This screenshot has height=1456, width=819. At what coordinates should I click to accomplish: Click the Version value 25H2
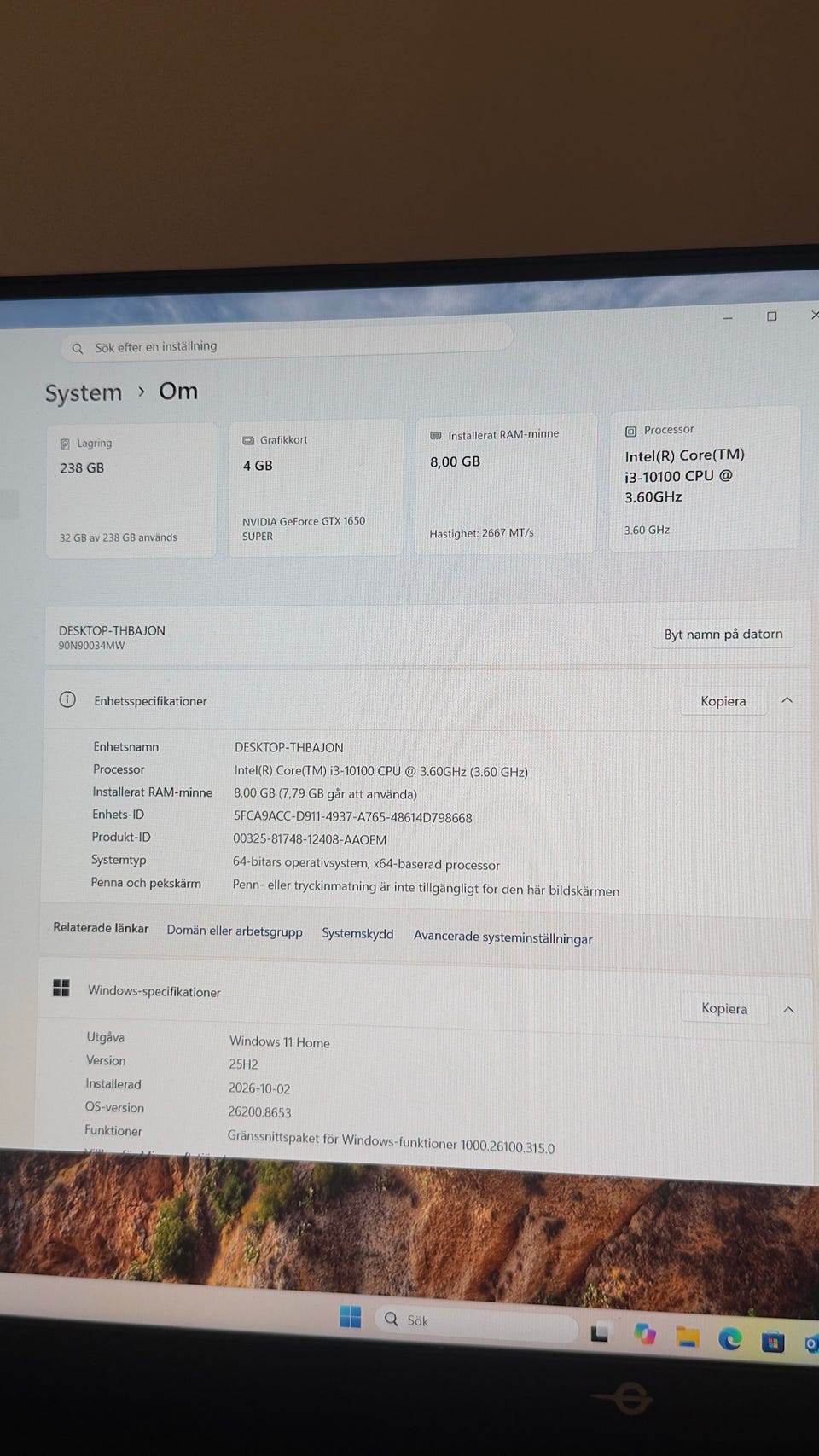[x=243, y=1064]
